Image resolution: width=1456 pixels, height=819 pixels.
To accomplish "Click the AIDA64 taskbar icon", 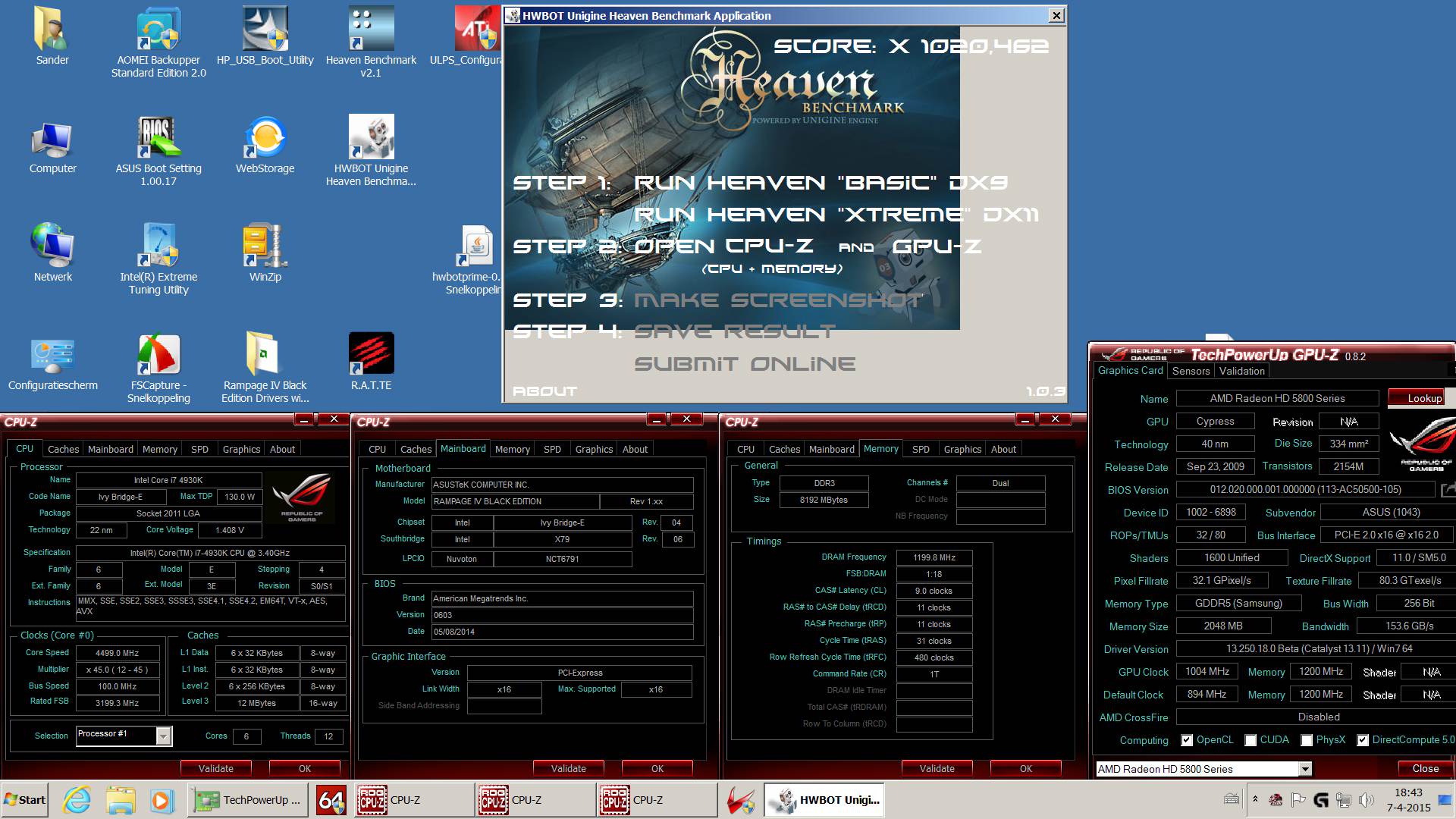I will point(331,800).
